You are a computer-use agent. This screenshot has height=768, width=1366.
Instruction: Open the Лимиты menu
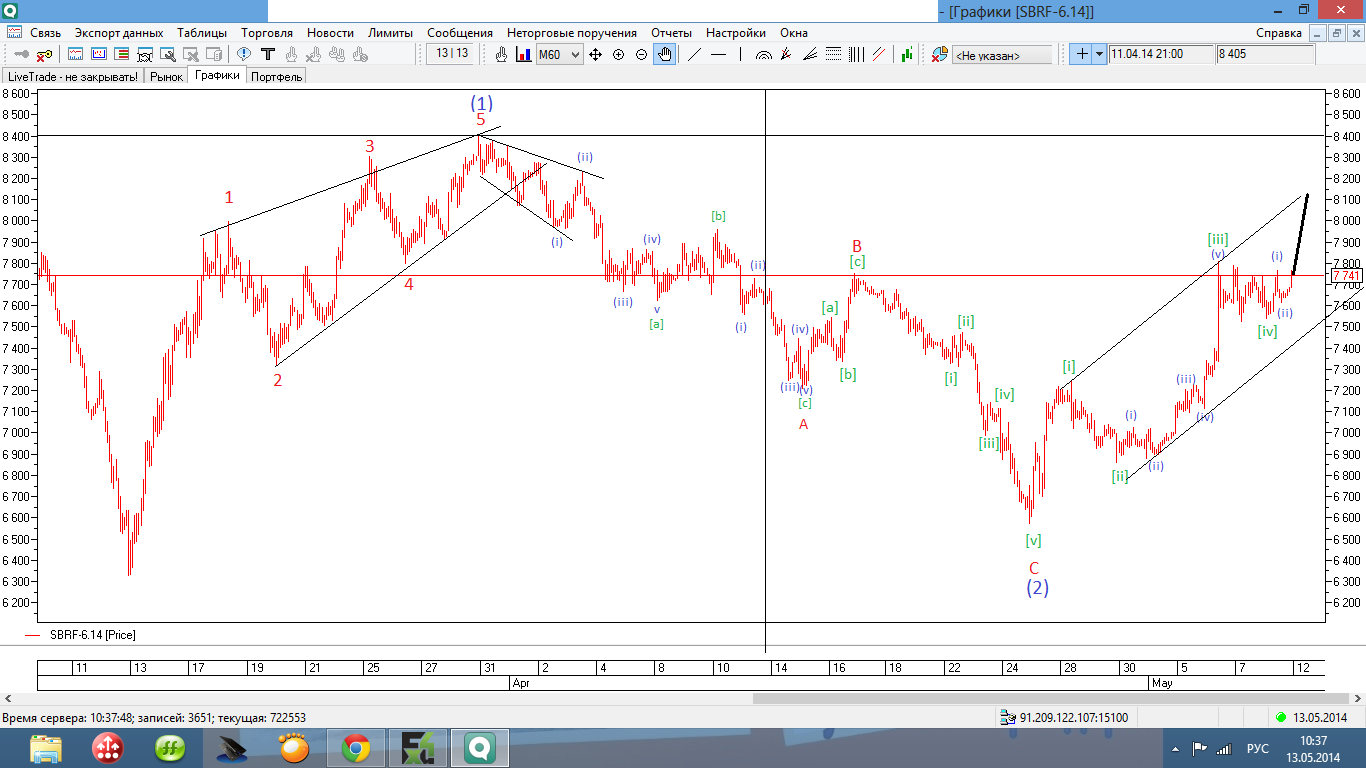(390, 33)
